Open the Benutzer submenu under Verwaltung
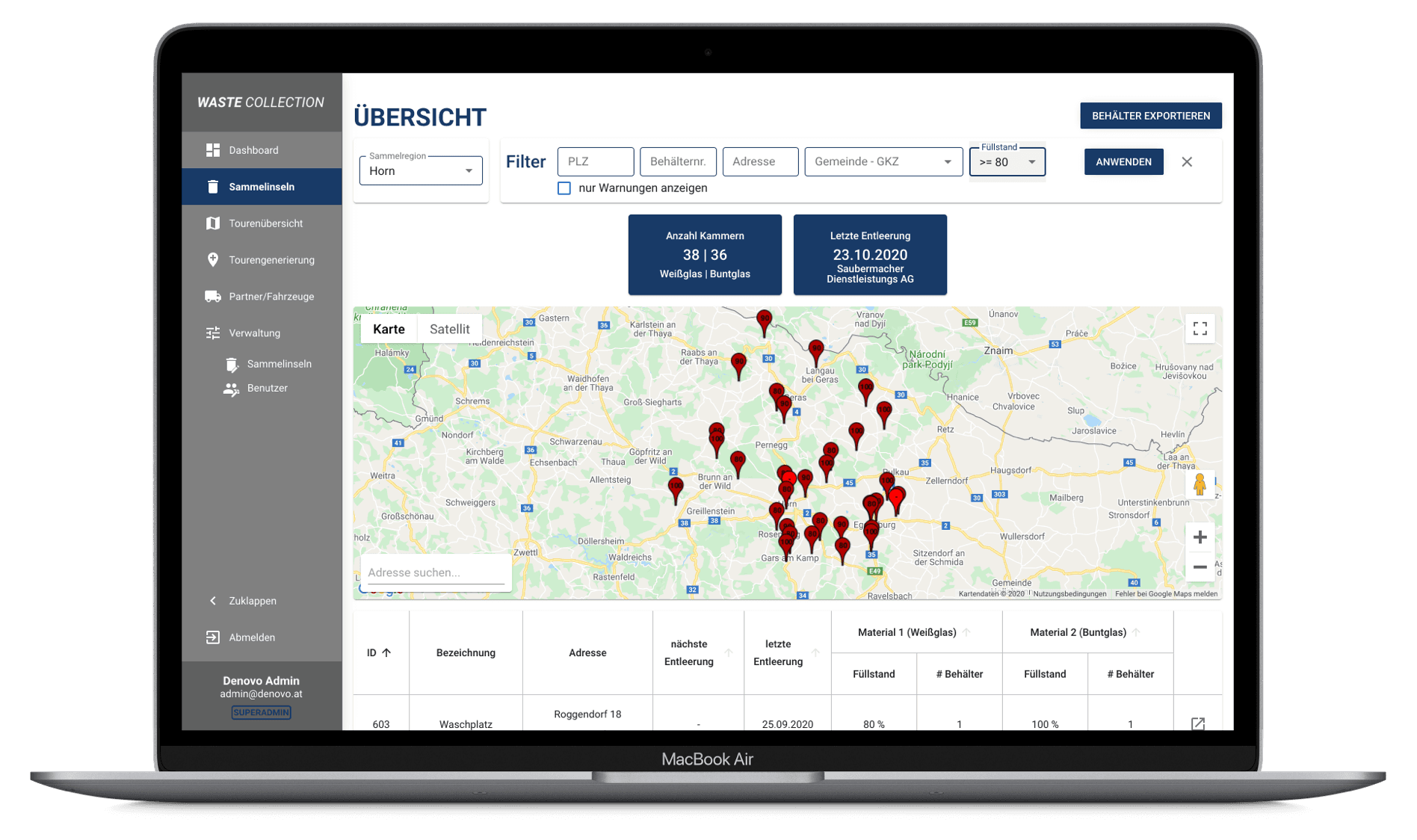This screenshot has height=840, width=1417. coord(267,389)
